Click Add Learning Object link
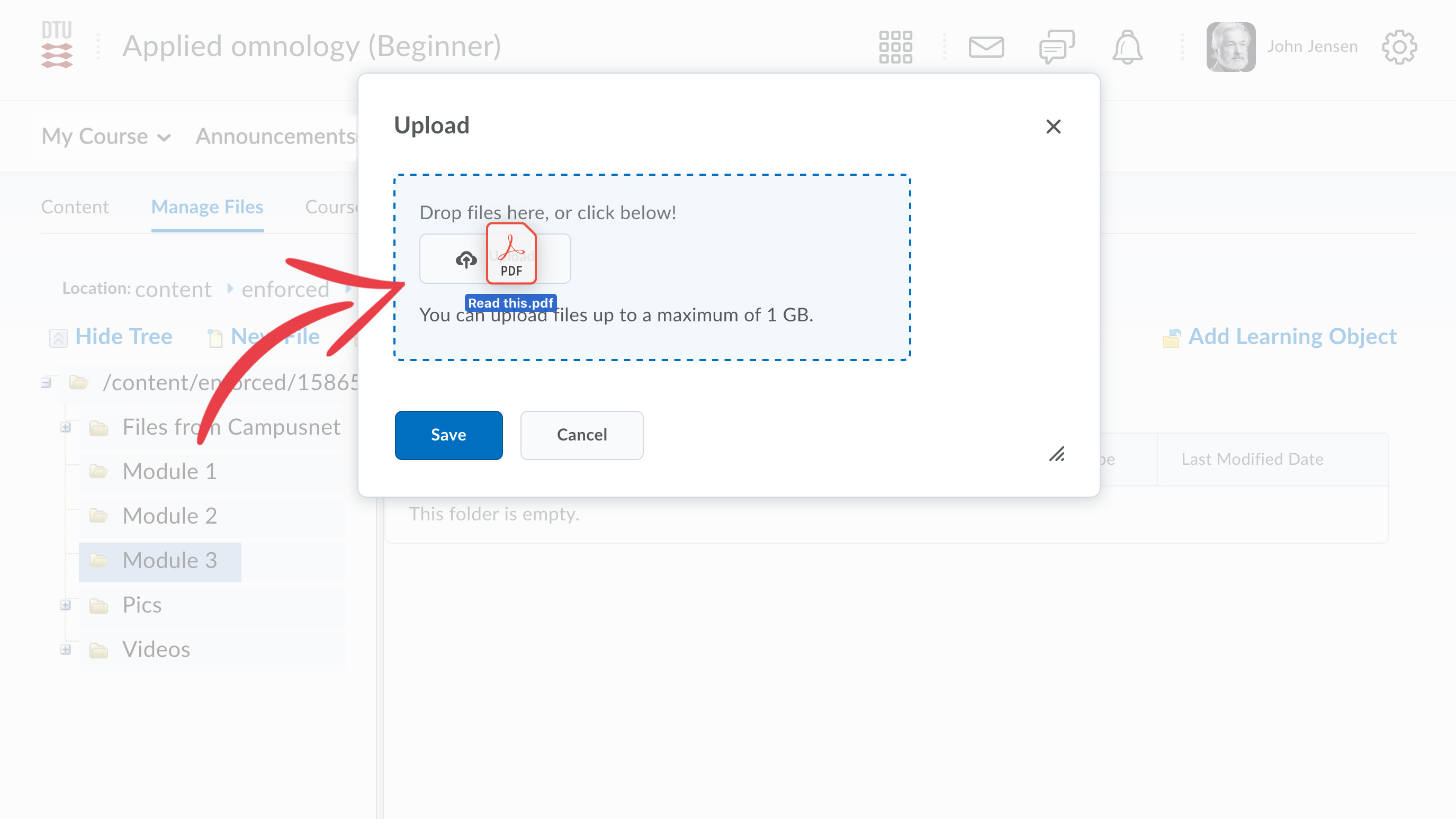The height and width of the screenshot is (819, 1456). point(1291,337)
